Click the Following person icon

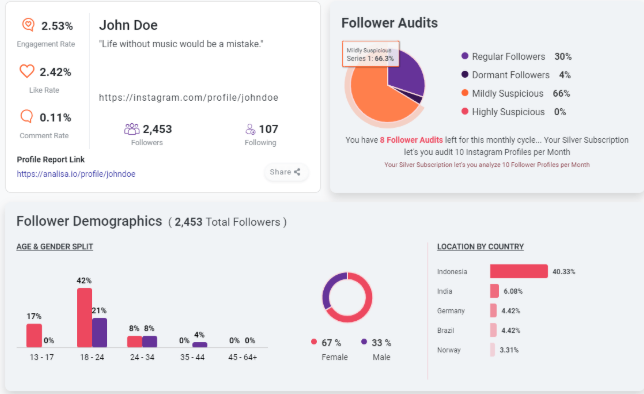click(250, 129)
